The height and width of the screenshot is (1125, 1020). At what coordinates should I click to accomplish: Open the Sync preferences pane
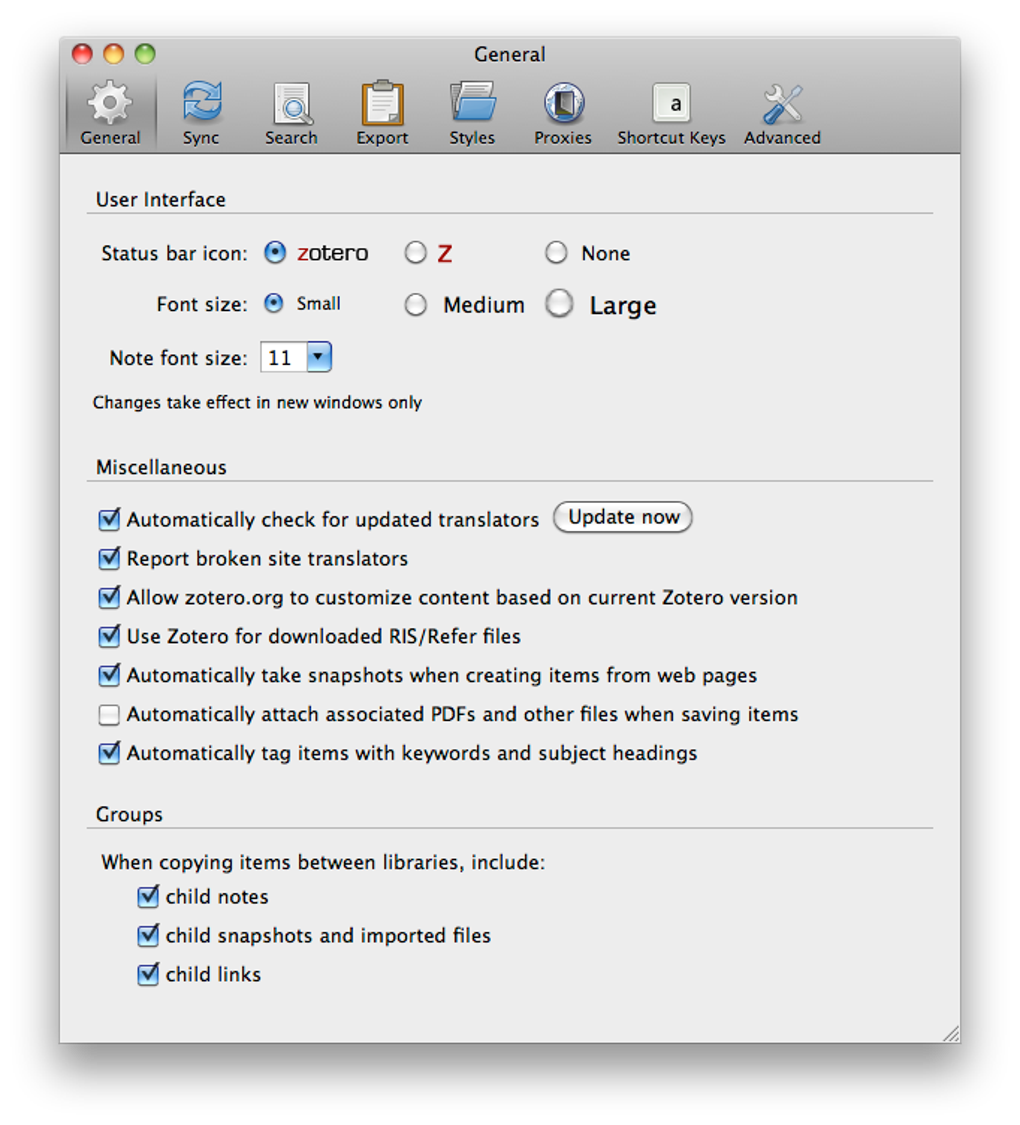pyautogui.click(x=201, y=113)
